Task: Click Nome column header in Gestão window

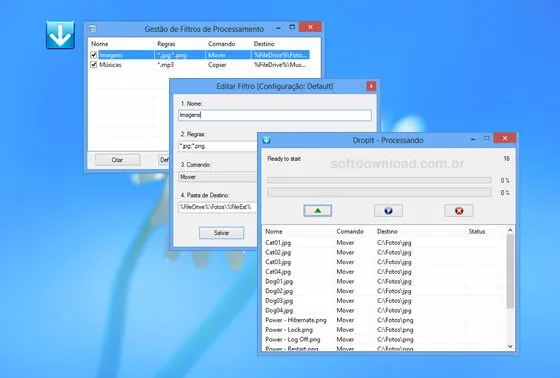Action: [x=99, y=44]
